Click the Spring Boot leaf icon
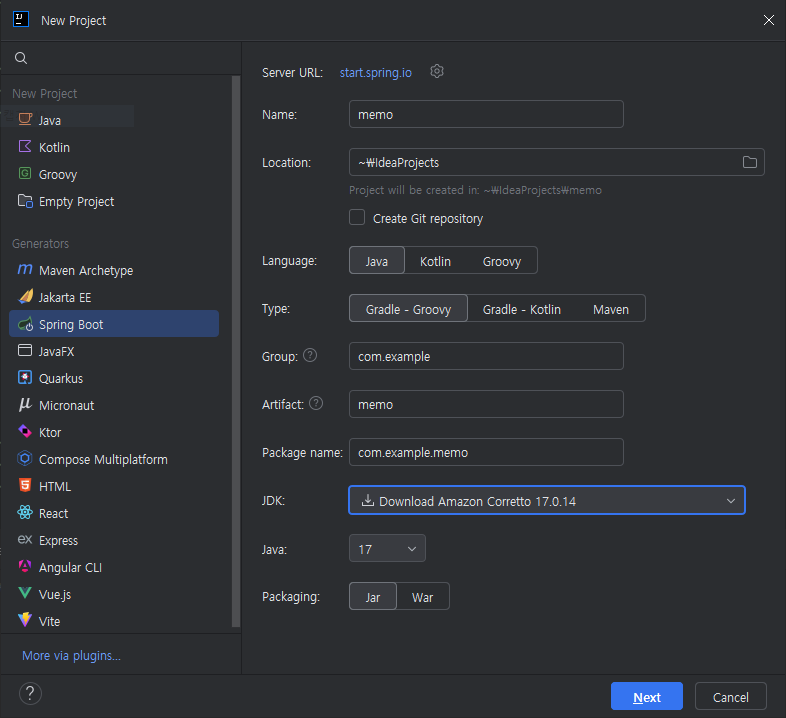 coord(25,324)
